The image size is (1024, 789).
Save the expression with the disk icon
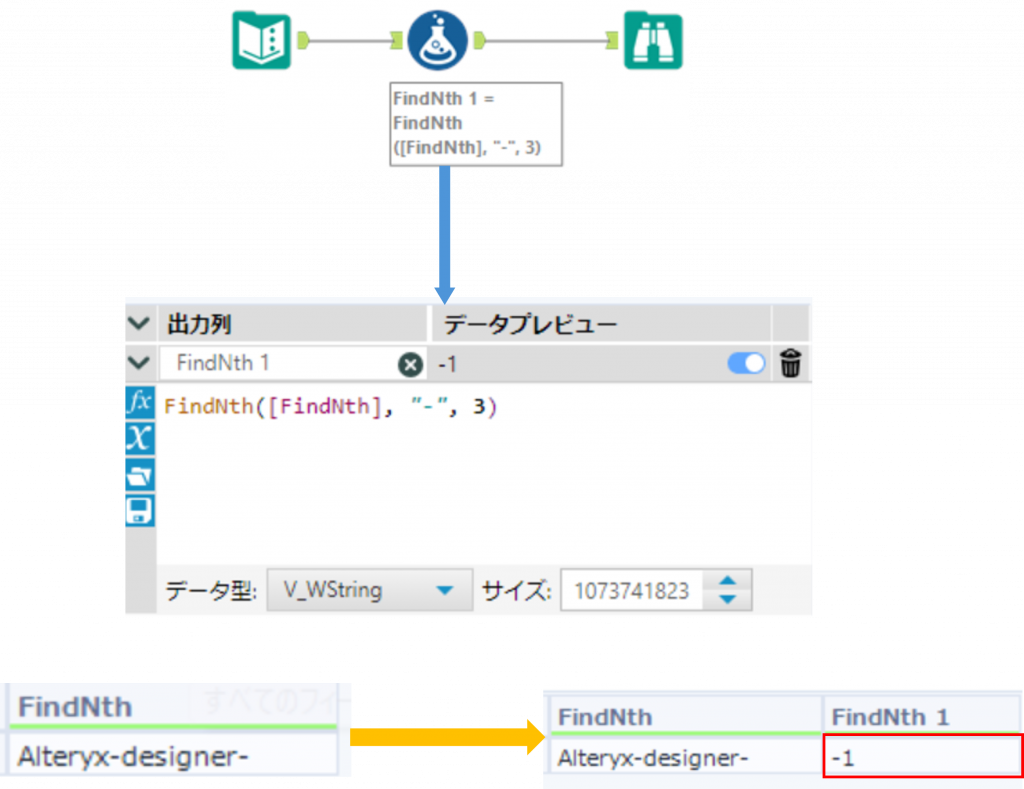(x=139, y=511)
